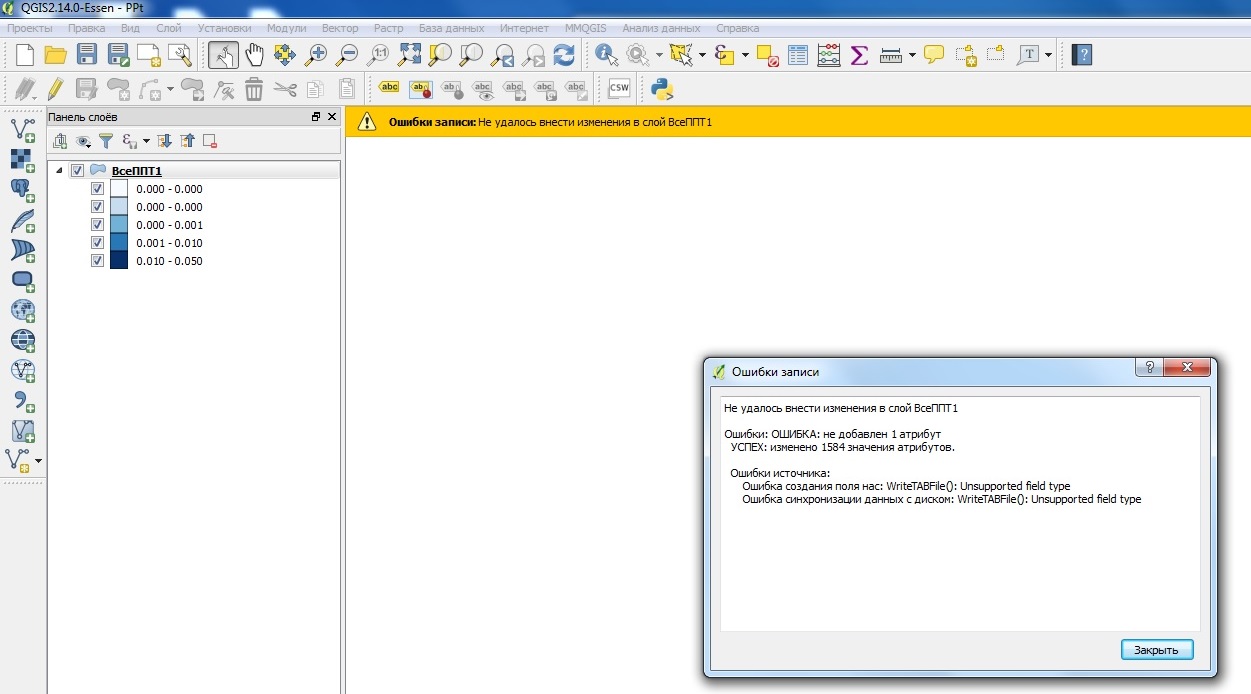Show the Statistical Summary sigma icon

[858, 54]
